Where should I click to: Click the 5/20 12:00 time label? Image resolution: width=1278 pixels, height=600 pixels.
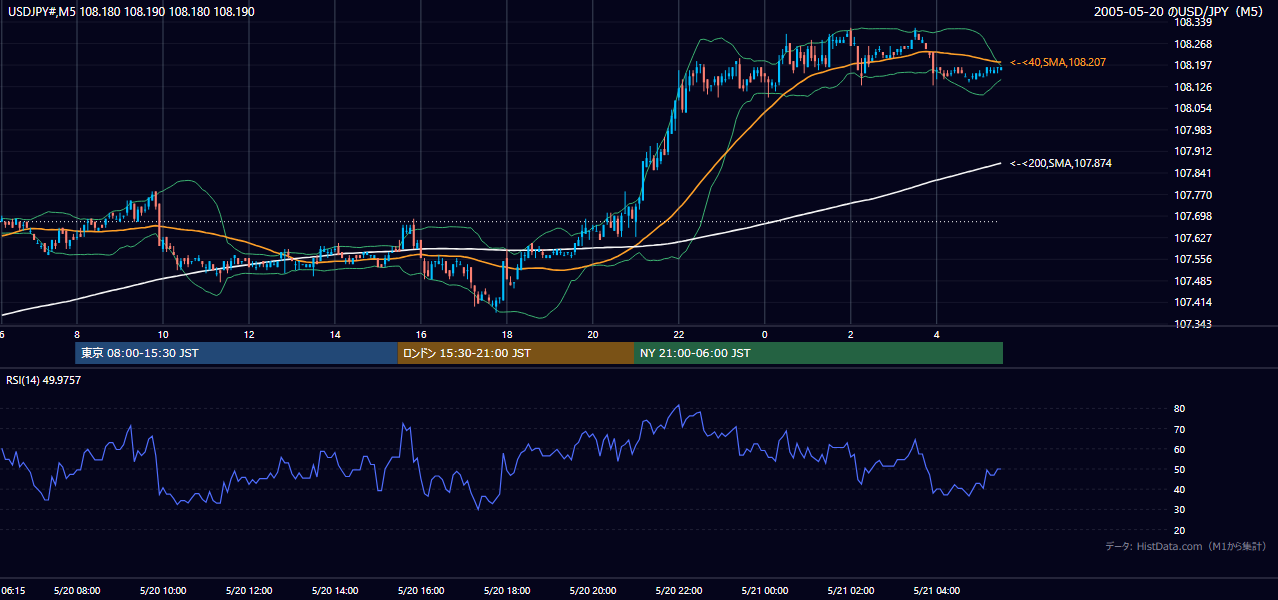click(x=249, y=590)
